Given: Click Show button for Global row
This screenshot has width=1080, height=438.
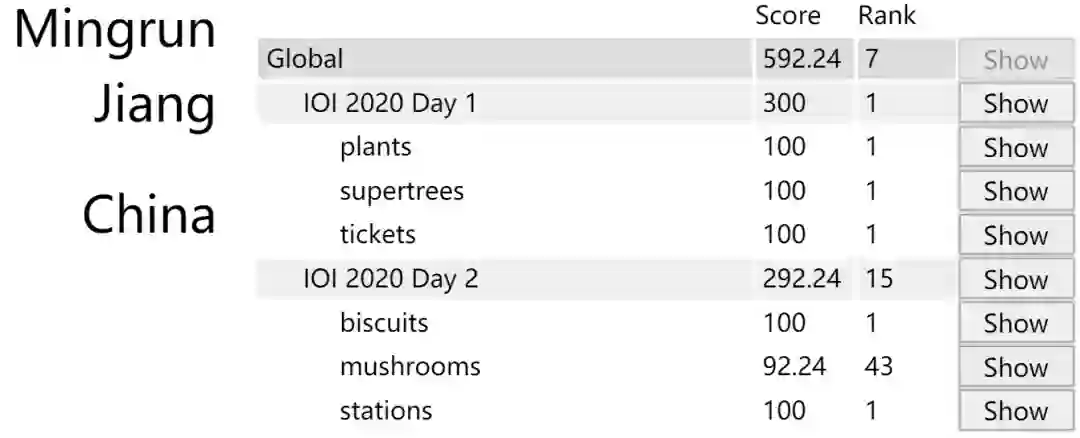Looking at the screenshot, I should click(x=1015, y=60).
